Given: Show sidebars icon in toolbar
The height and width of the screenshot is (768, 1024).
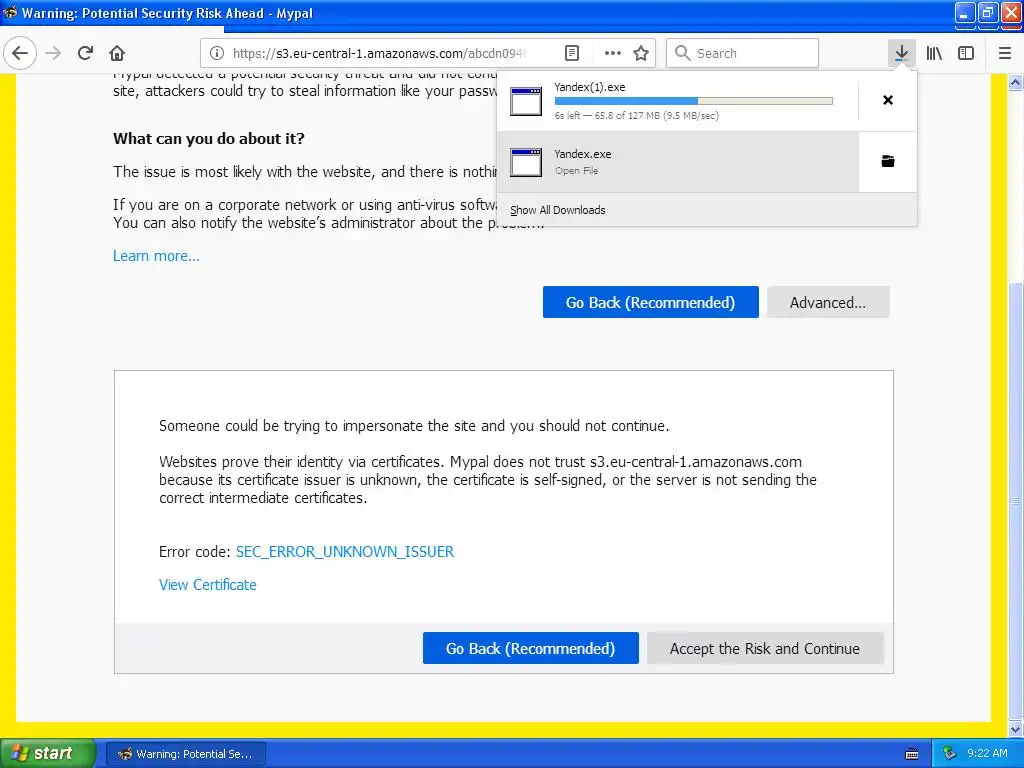Looking at the screenshot, I should (x=966, y=53).
